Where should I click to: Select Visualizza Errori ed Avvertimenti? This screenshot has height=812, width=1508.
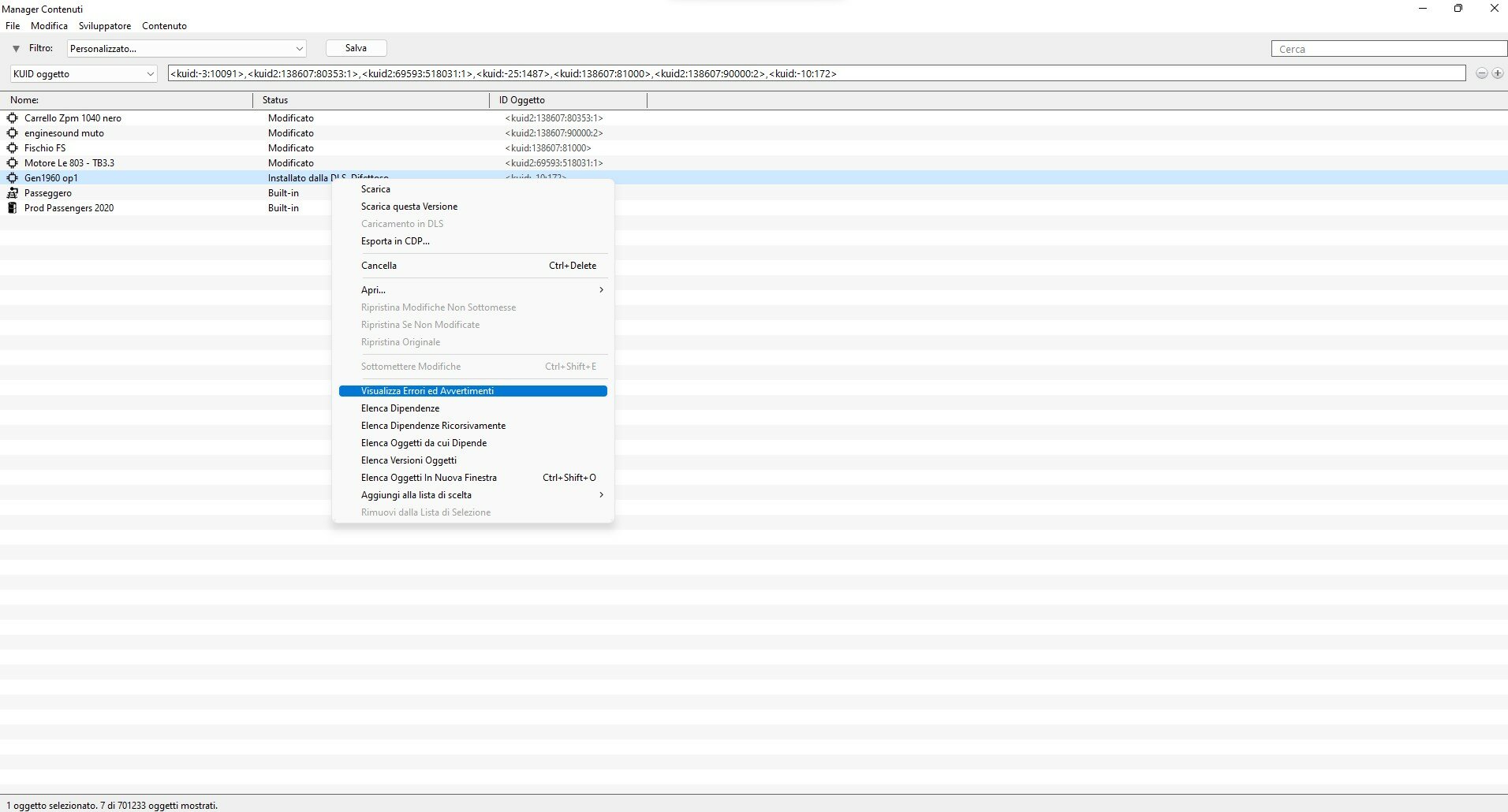(x=473, y=391)
